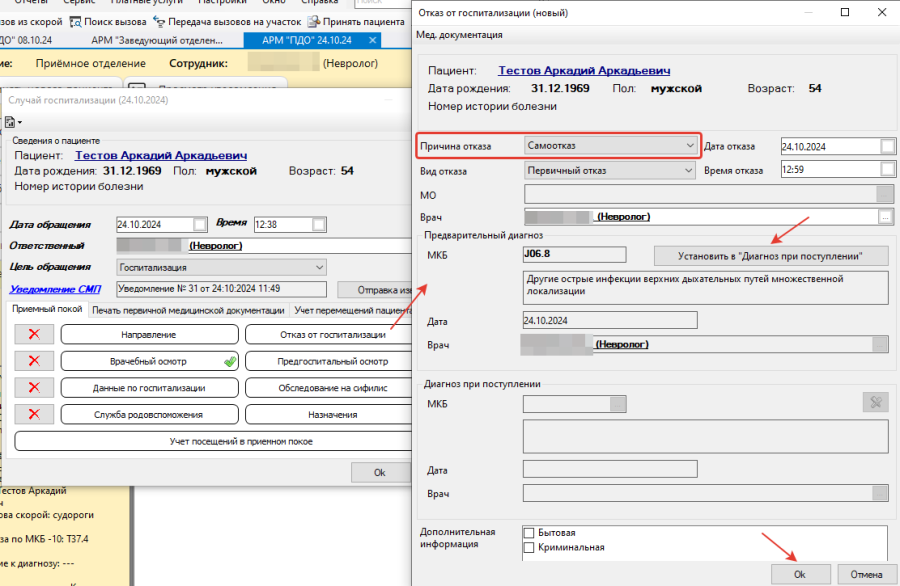Open Дата обращения calendar picker
The image size is (900, 586).
click(x=200, y=224)
